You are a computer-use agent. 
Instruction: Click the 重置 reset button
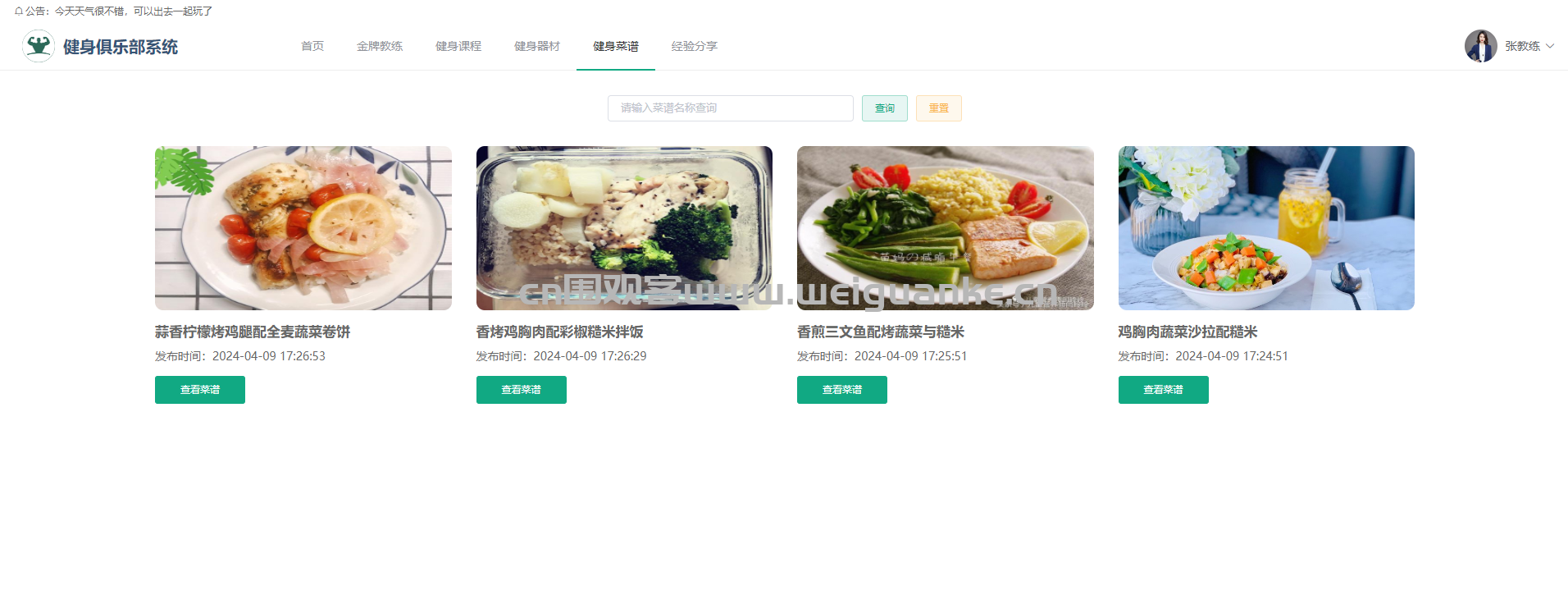tap(939, 108)
